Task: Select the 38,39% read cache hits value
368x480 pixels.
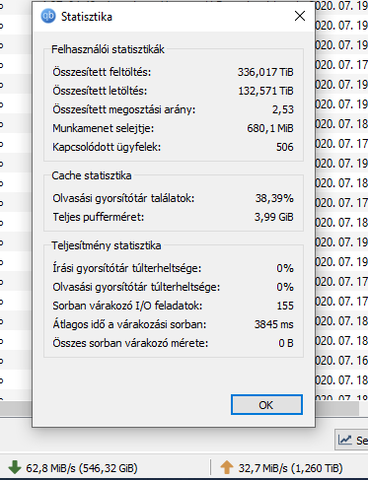Action: pyautogui.click(x=274, y=198)
